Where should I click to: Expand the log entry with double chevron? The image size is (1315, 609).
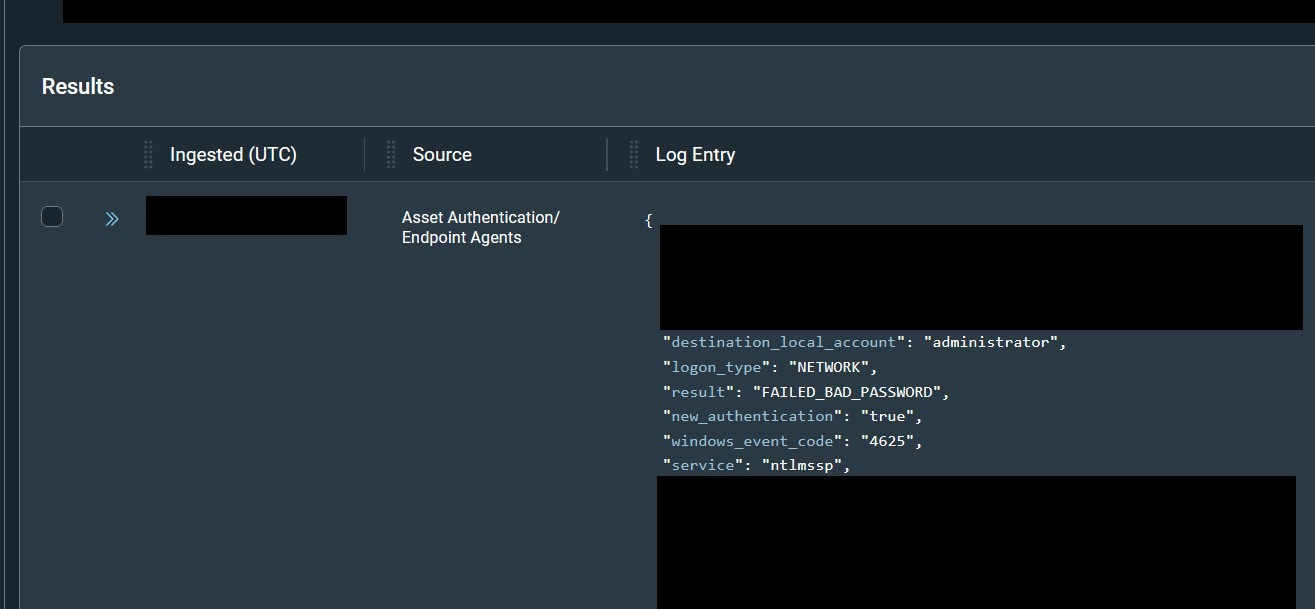112,219
